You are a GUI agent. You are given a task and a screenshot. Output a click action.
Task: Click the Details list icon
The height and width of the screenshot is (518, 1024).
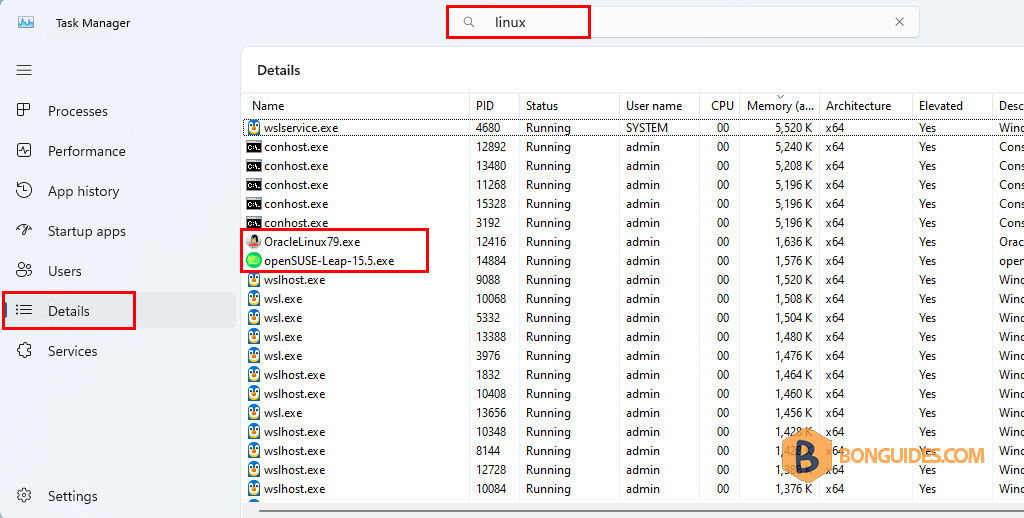(x=24, y=310)
